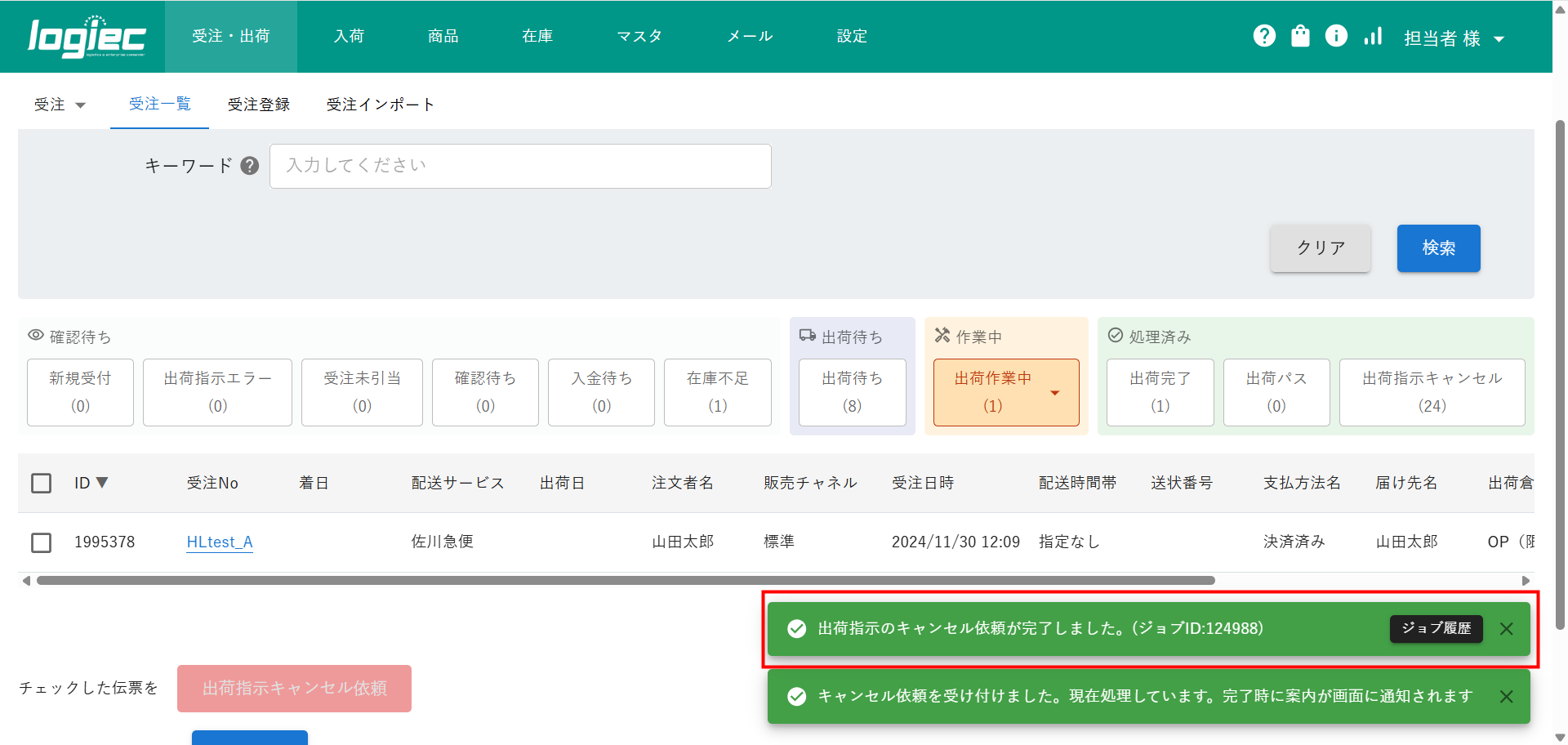Image resolution: width=1568 pixels, height=745 pixels.
Task: Close the cancel request accepted notification
Action: pos(1507,697)
